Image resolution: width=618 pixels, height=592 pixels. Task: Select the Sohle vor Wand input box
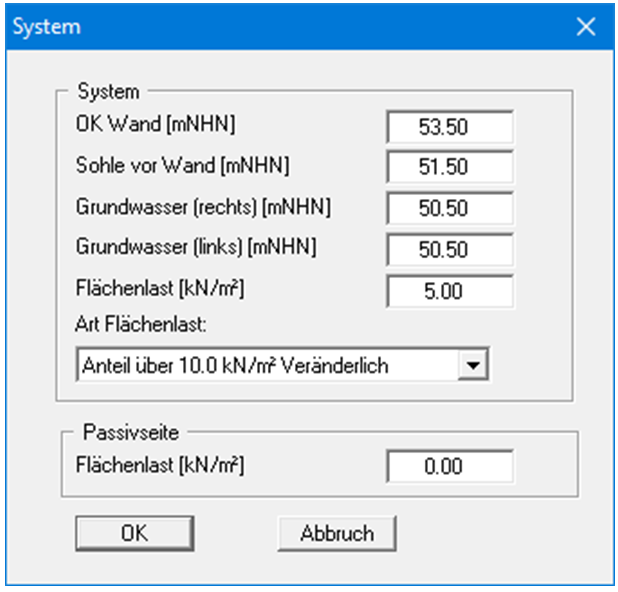pyautogui.click(x=449, y=168)
